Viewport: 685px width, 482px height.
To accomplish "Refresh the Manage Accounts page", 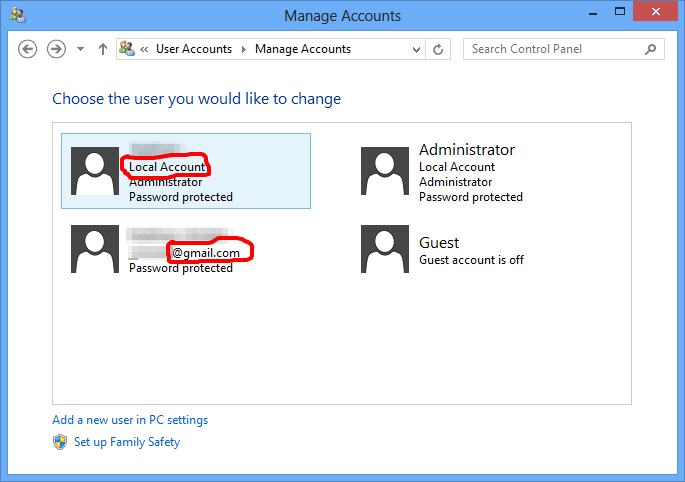I will [438, 49].
